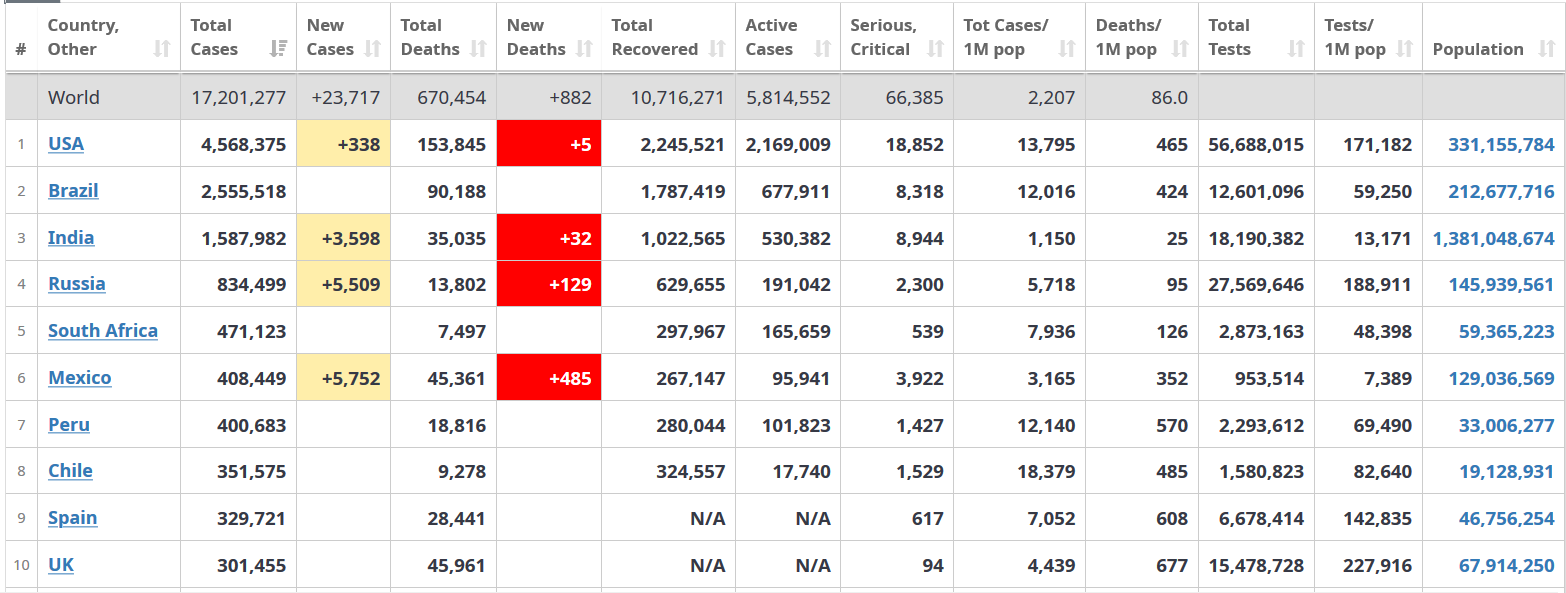Select USA total tests 56,688,015

click(1256, 145)
